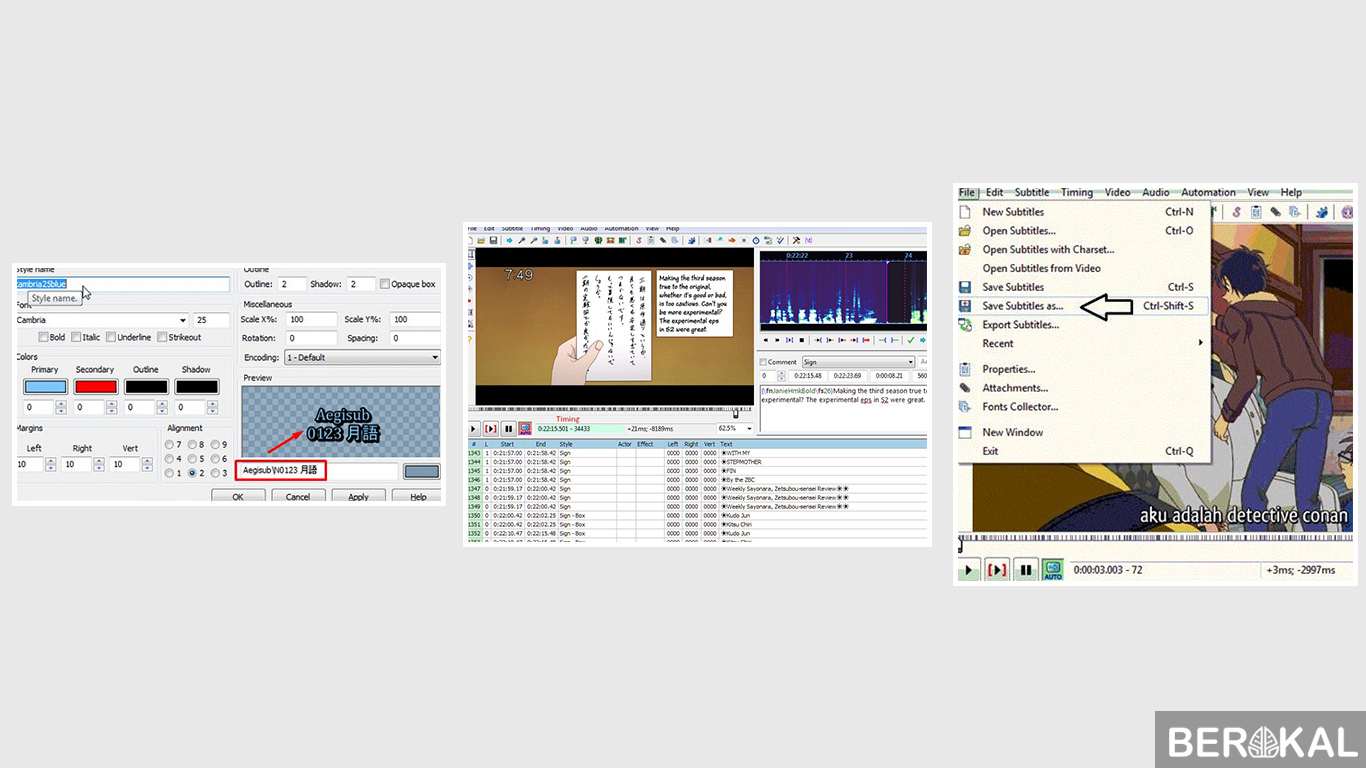Screen dimensions: 1366x768
Task: Step the Vert margin spinner
Action: pos(147,464)
